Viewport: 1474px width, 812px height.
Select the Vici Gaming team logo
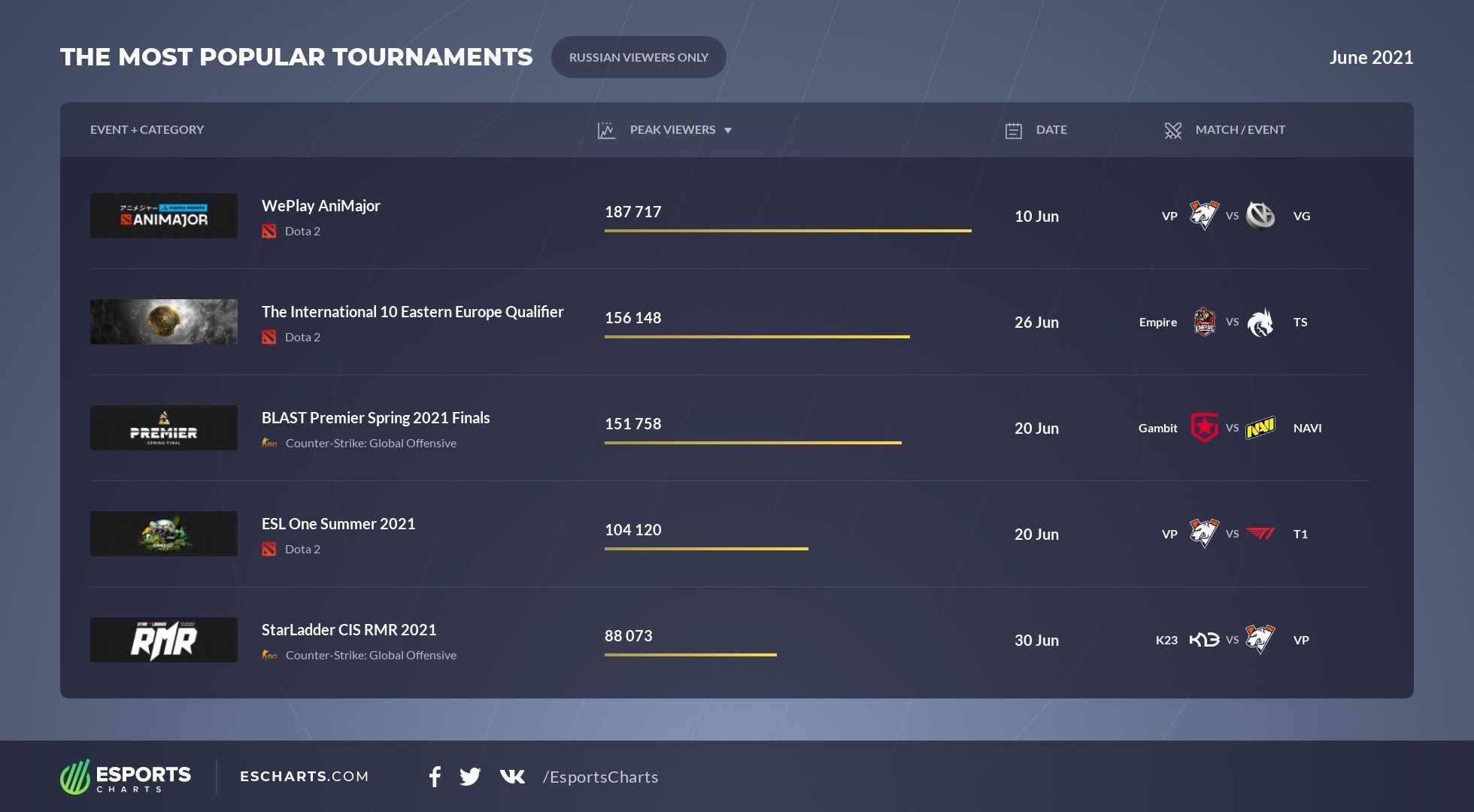pyautogui.click(x=1260, y=216)
